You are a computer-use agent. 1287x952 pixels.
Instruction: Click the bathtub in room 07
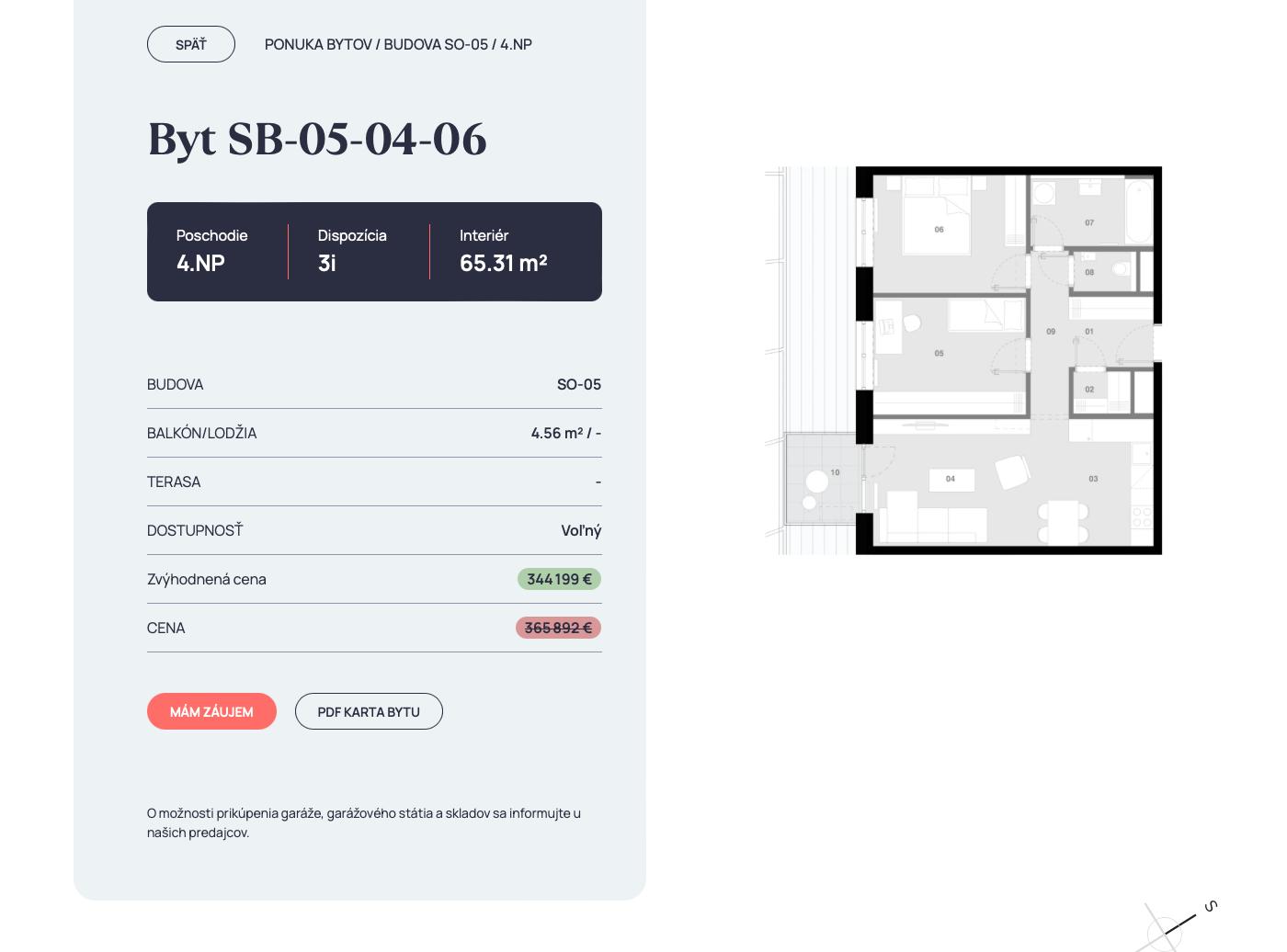pyautogui.click(x=1138, y=210)
